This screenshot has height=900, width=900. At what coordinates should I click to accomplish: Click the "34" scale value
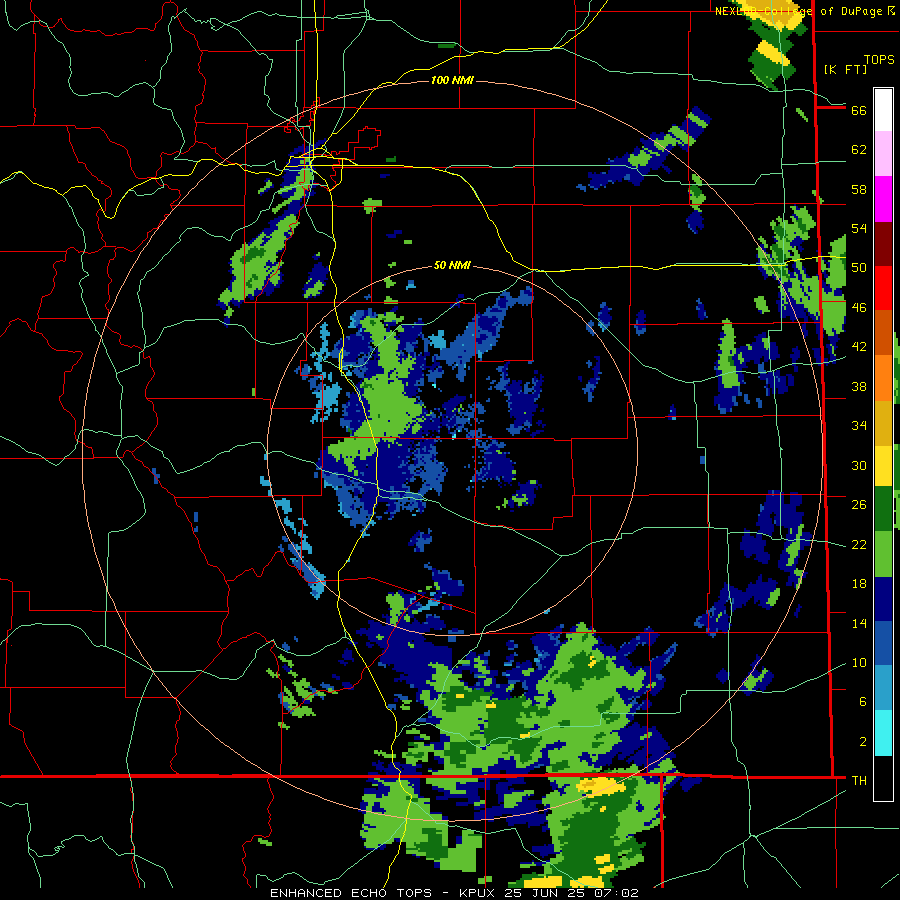(x=859, y=426)
